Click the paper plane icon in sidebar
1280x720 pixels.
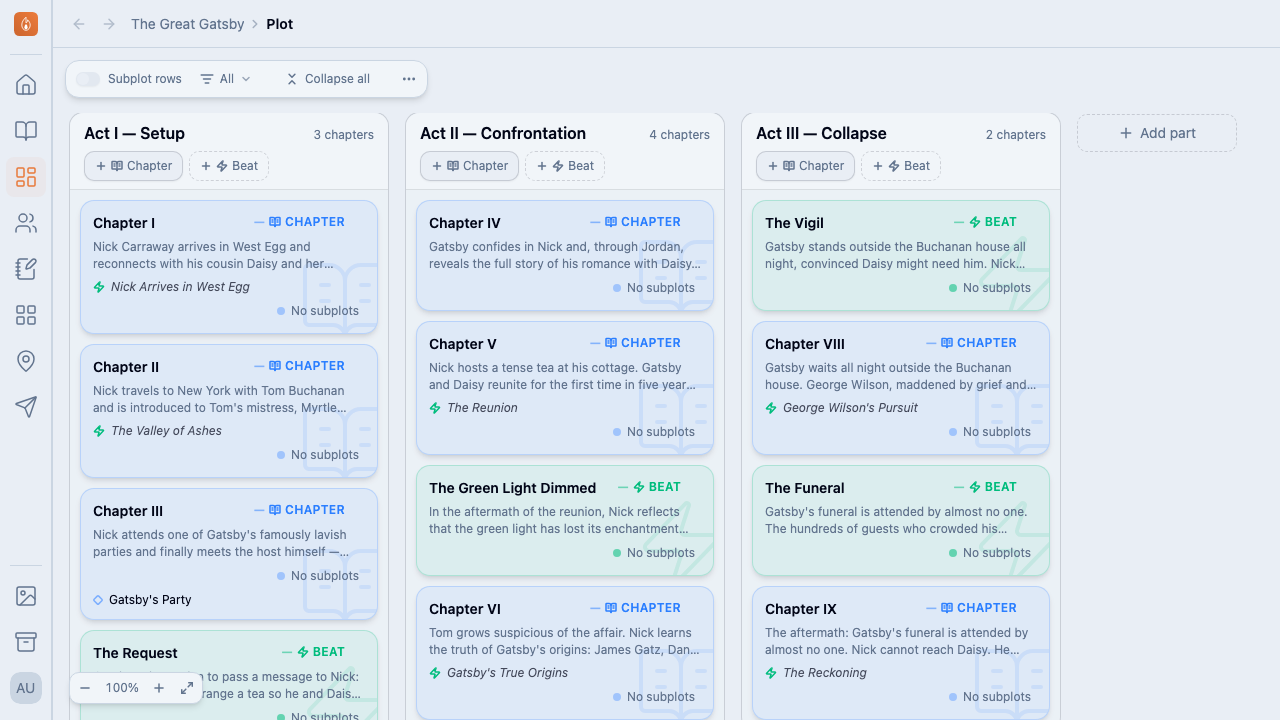(26, 407)
